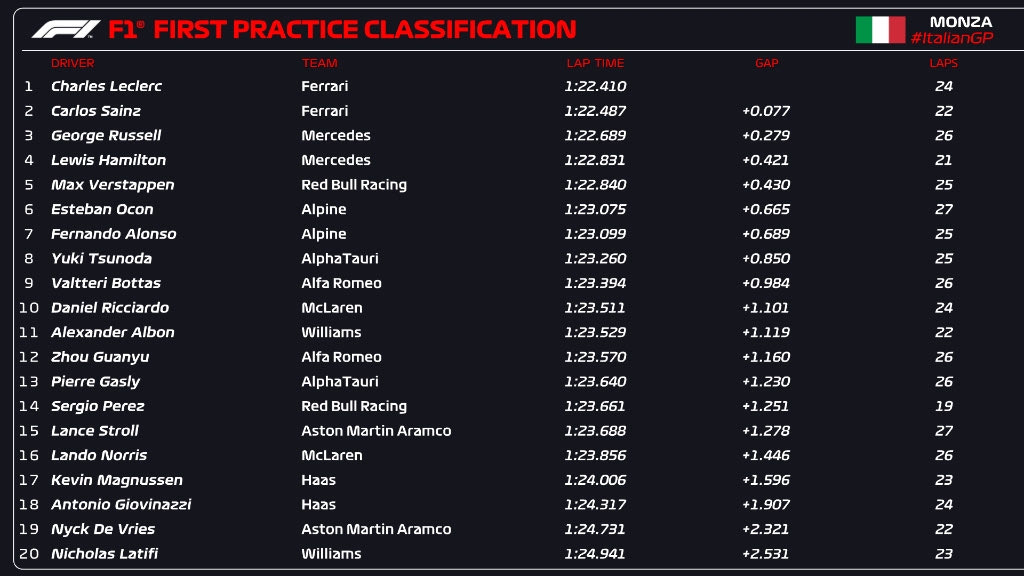The height and width of the screenshot is (576, 1024).
Task: Click Esteban Ocon's lap count 27
Action: (944, 210)
